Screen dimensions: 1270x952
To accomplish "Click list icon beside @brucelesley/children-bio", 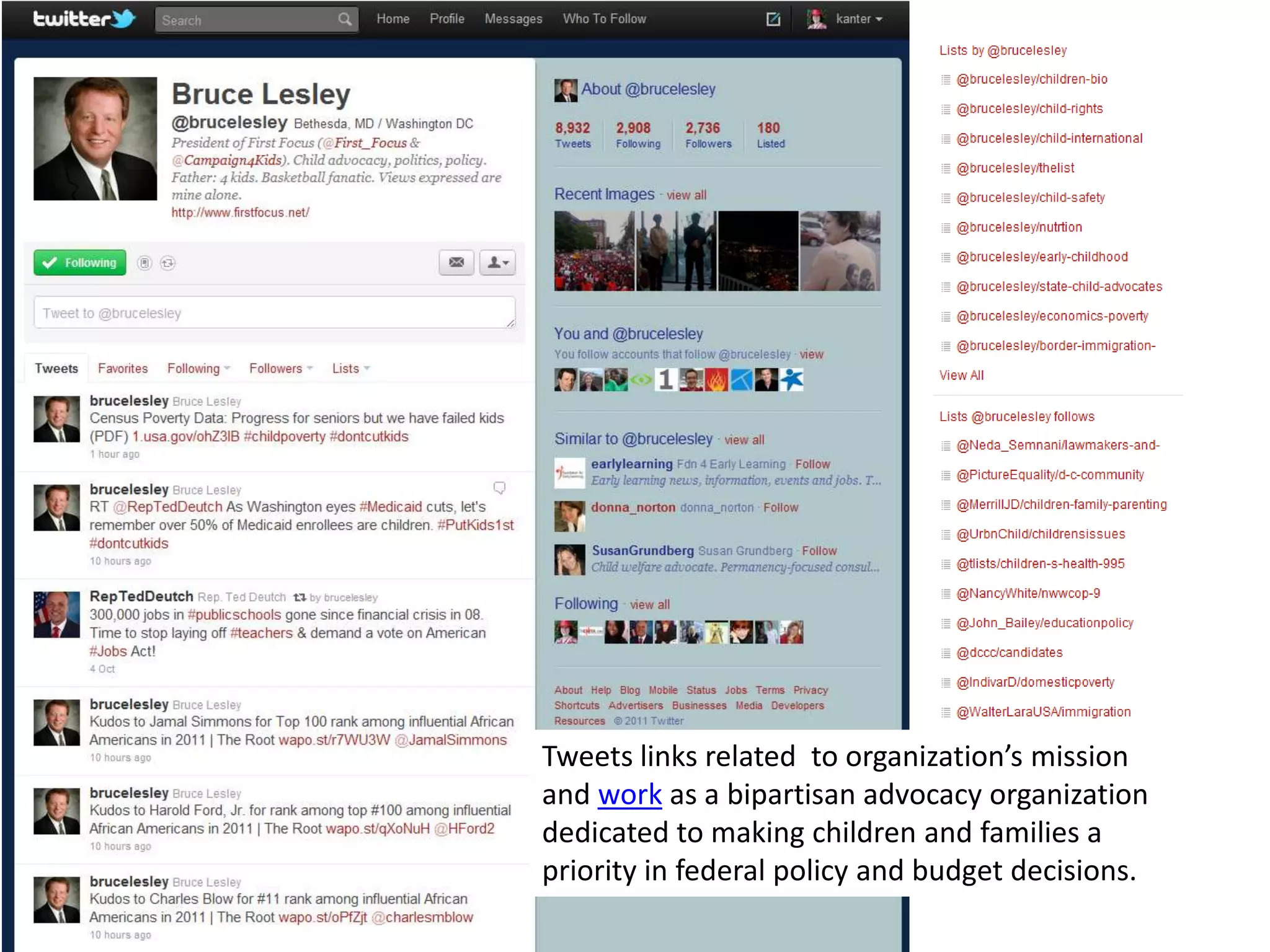I will [x=946, y=79].
